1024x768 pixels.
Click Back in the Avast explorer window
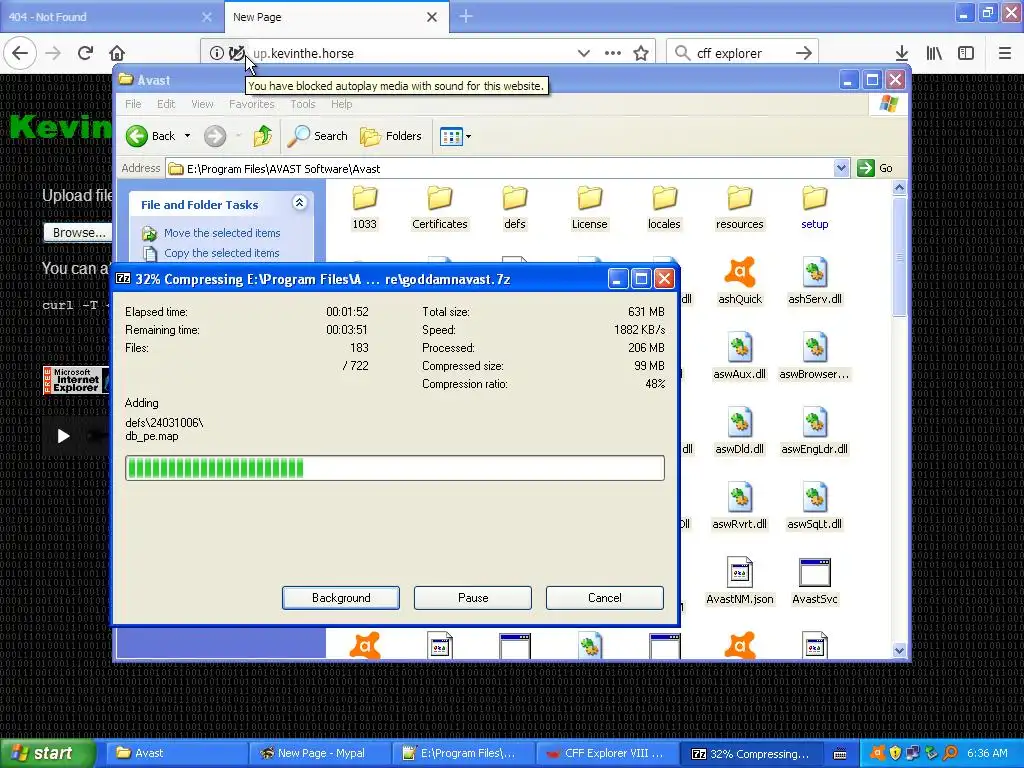tap(151, 136)
